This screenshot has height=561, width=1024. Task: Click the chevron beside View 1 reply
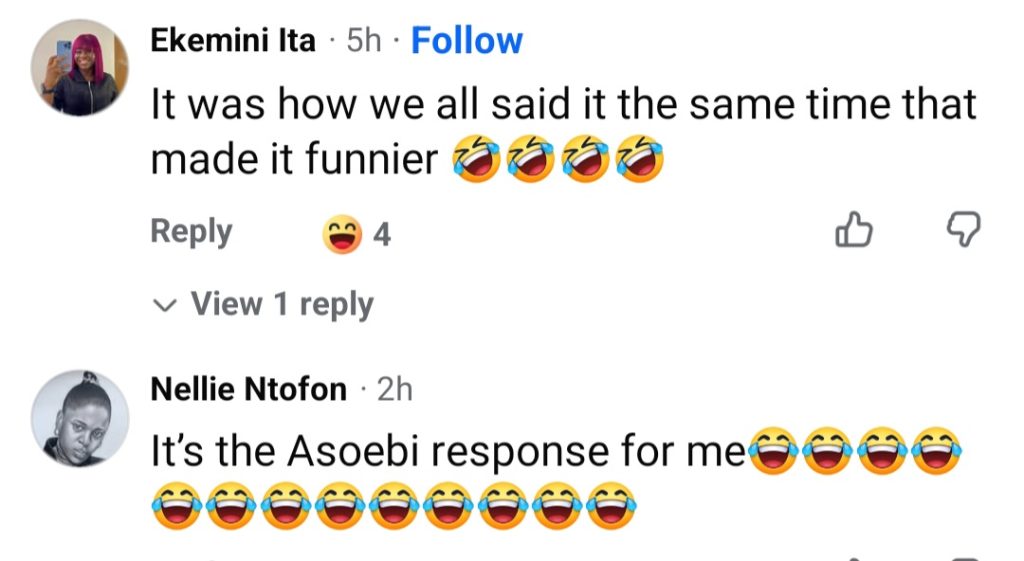click(x=164, y=306)
